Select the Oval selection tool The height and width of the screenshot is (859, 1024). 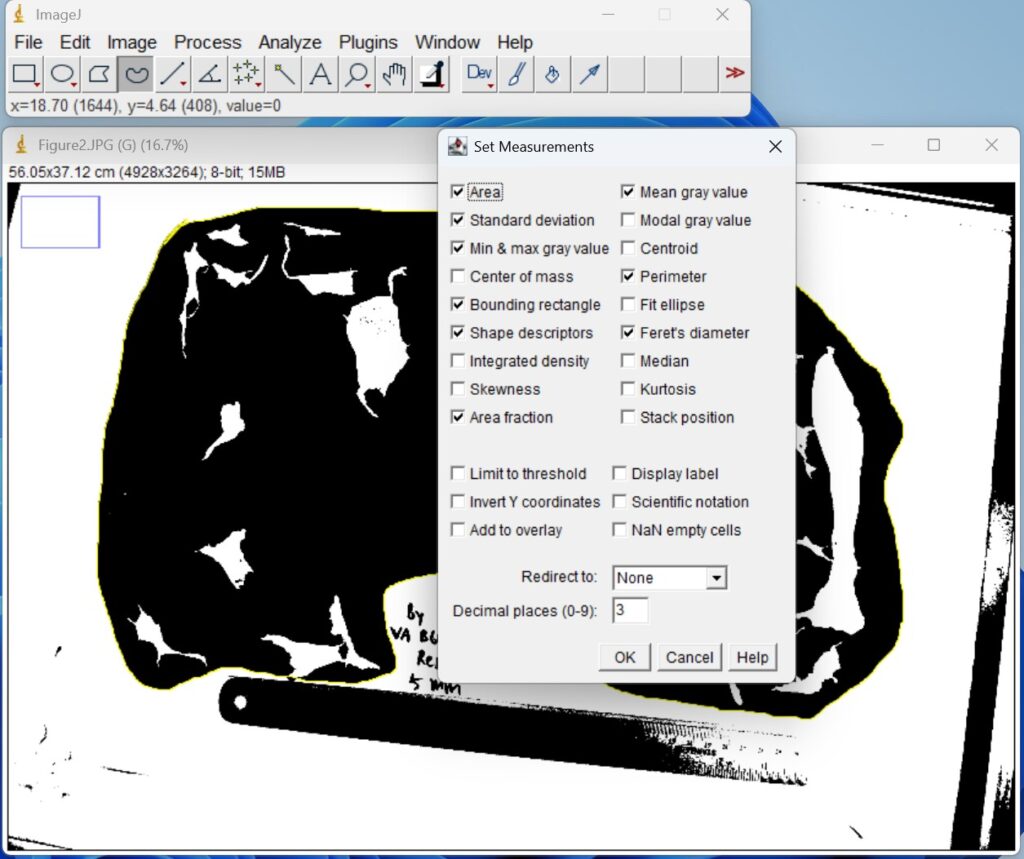point(61,74)
